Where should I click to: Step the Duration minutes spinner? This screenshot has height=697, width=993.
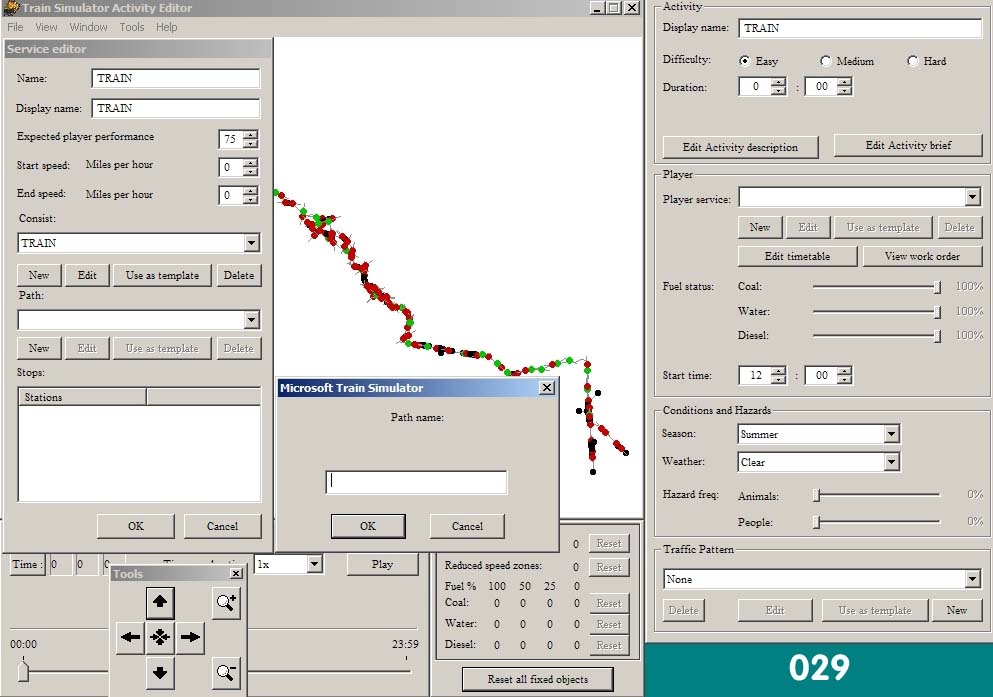(844, 87)
